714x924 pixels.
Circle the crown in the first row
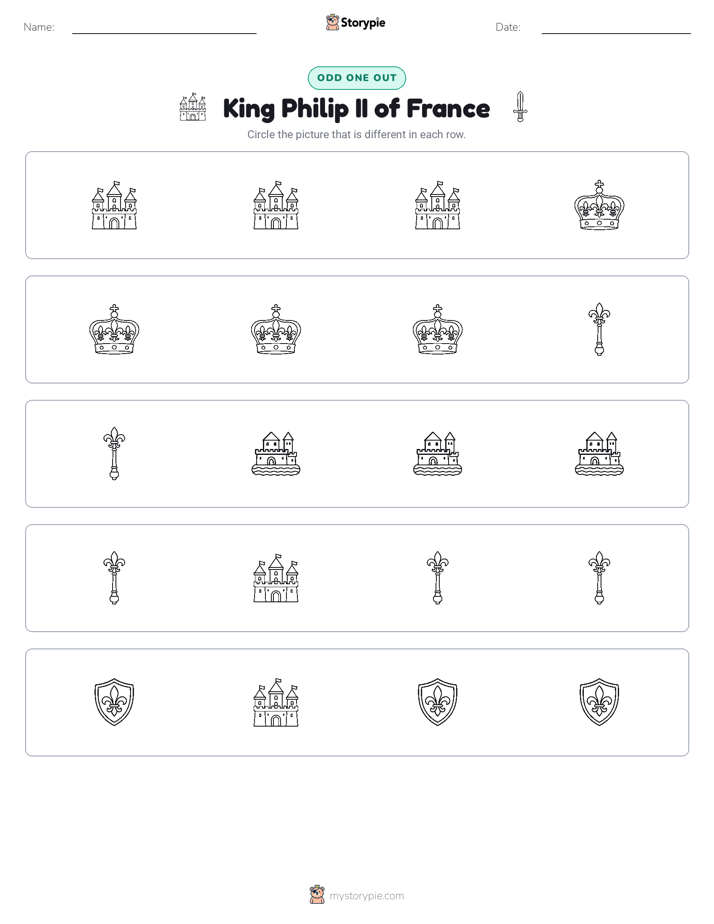[599, 205]
